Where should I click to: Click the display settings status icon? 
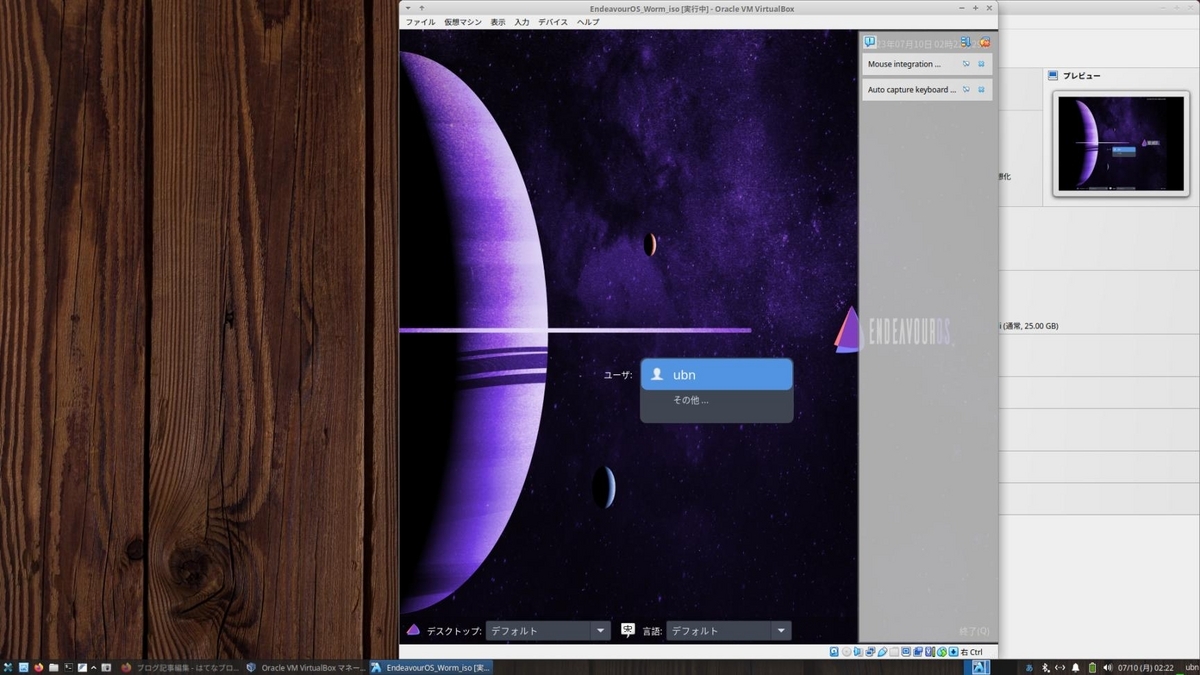pos(906,652)
